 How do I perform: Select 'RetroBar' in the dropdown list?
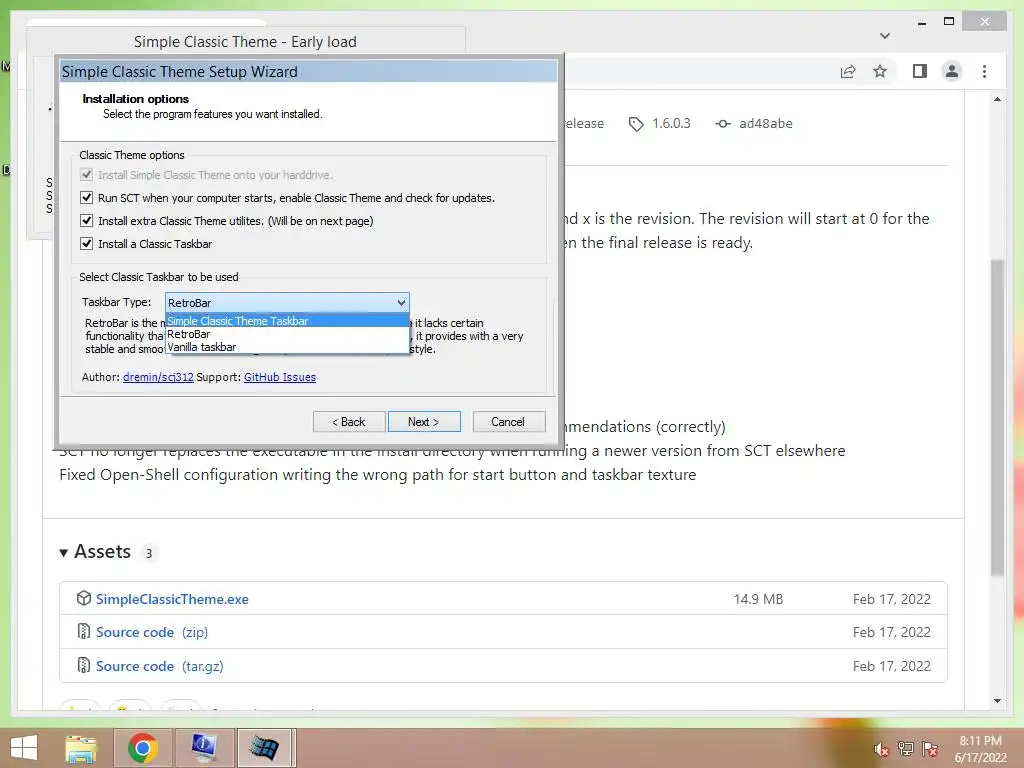287,334
